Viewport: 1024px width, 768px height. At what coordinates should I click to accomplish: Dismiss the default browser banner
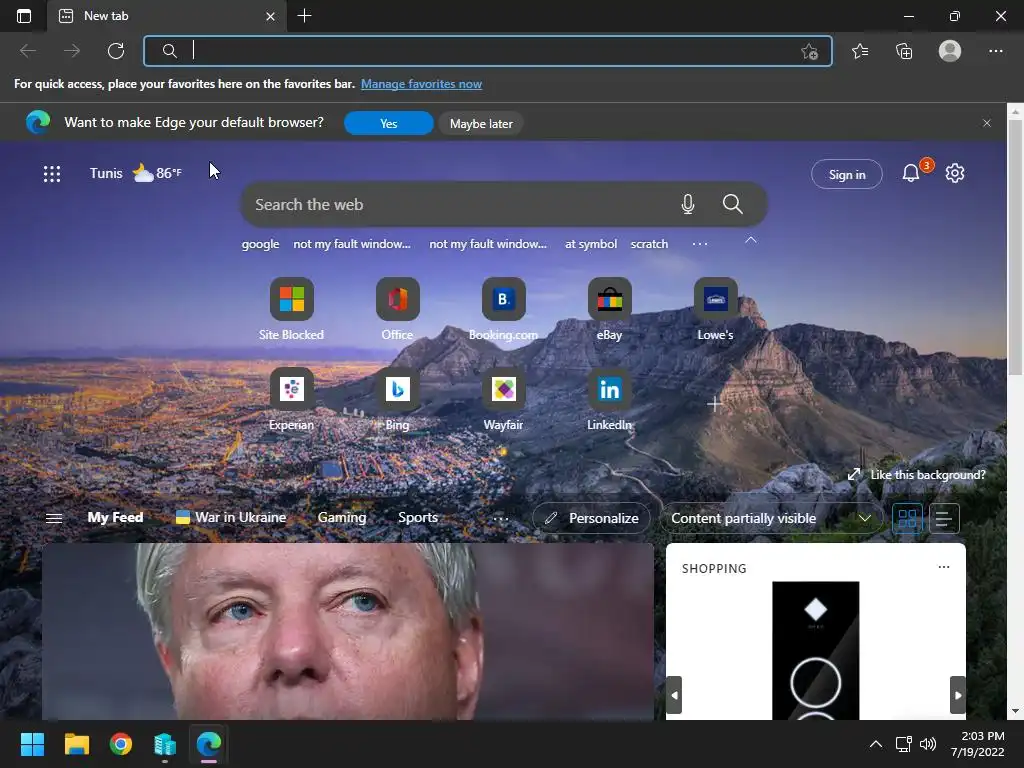987,123
